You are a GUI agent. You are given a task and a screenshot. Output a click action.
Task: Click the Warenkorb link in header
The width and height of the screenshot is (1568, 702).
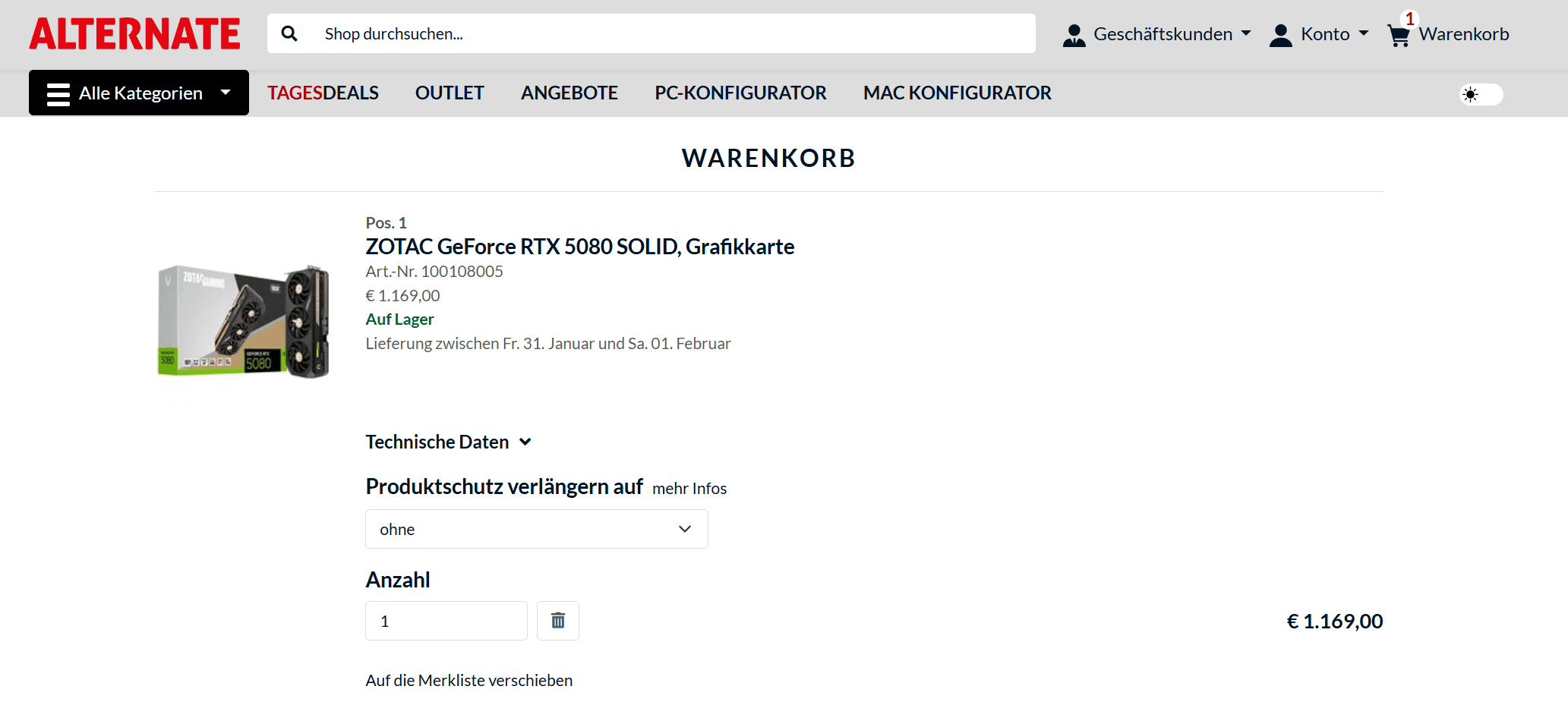(1464, 34)
